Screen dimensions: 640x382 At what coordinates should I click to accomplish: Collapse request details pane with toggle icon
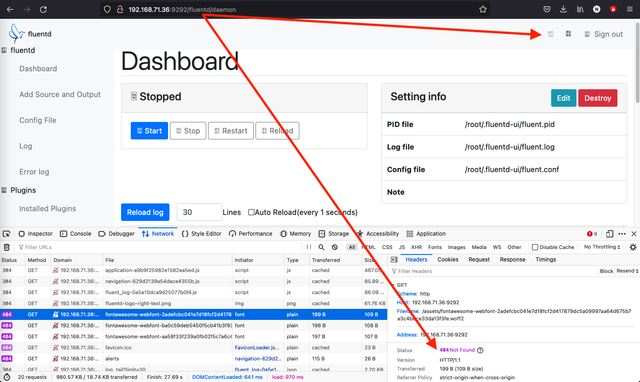[x=394, y=260]
